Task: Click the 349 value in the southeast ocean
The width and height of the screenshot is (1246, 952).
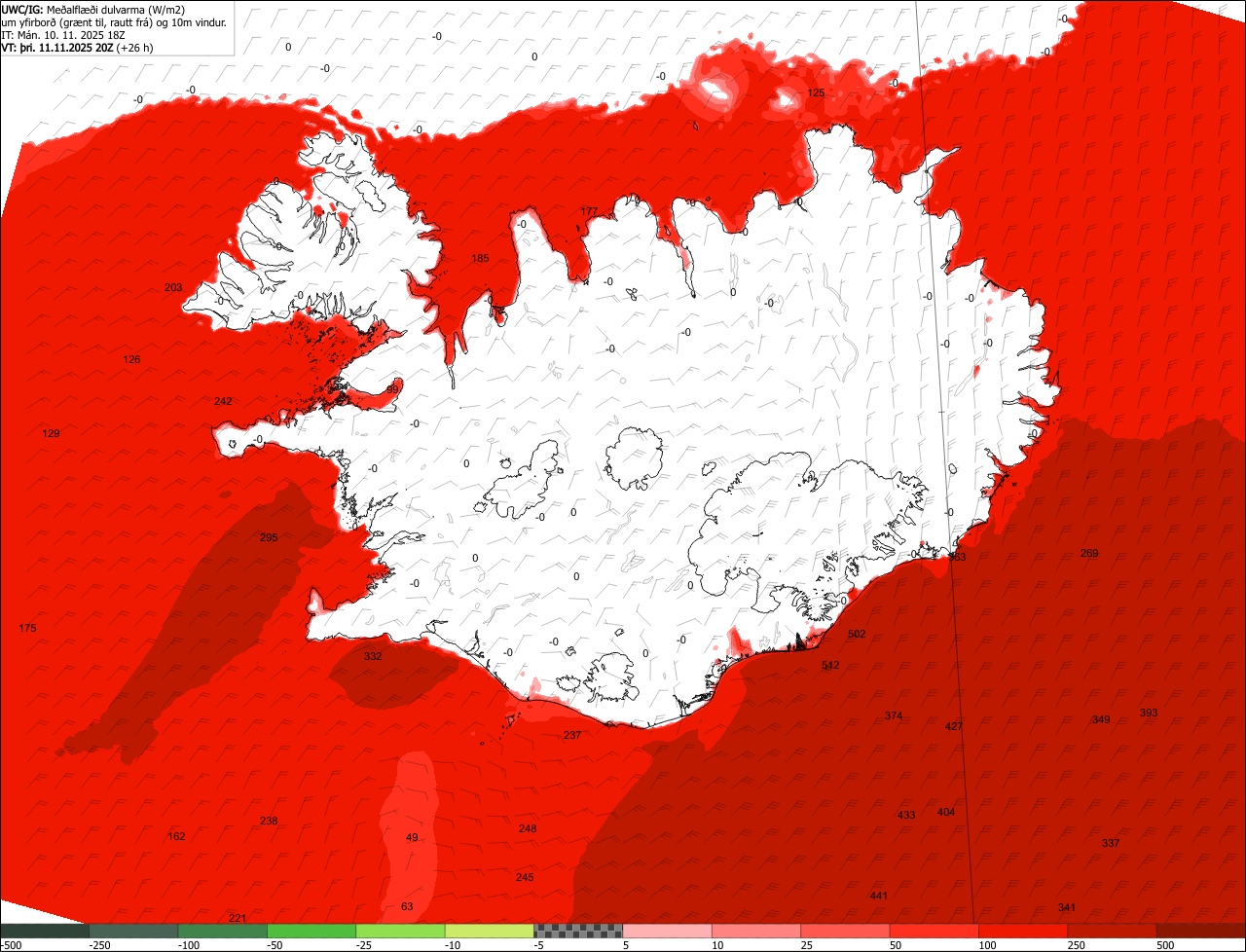Action: point(1101,719)
